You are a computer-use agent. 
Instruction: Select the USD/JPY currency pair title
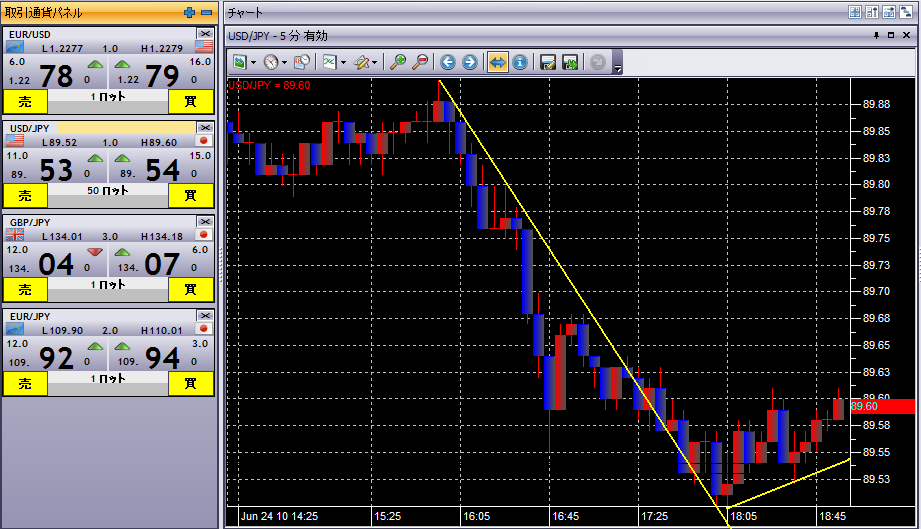pyautogui.click(x=30, y=128)
